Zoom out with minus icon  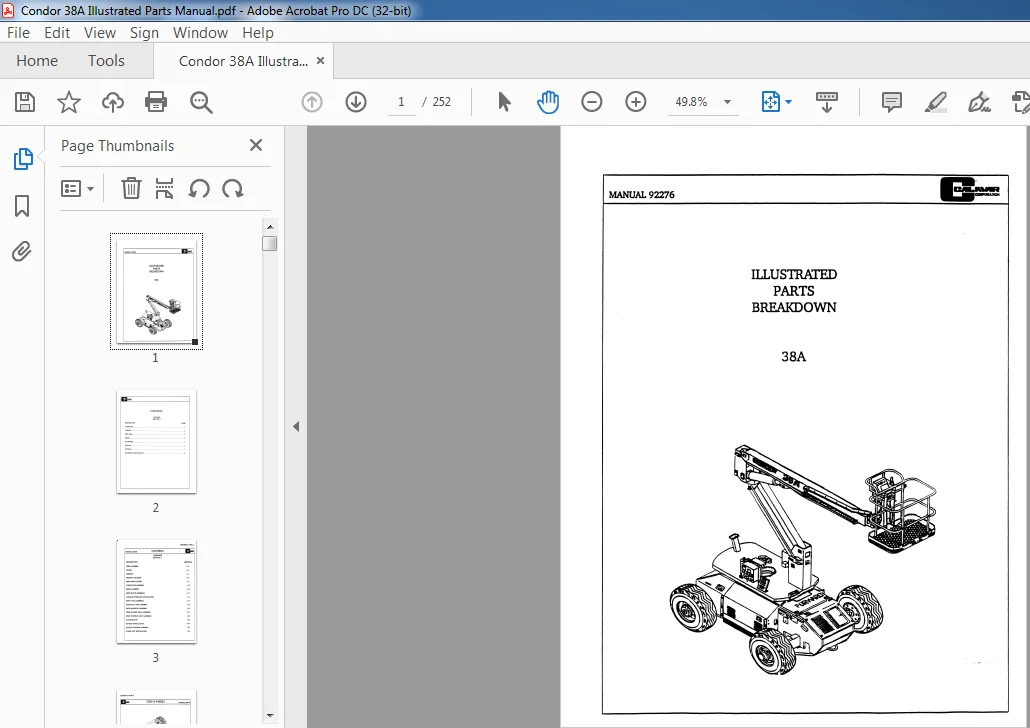pyautogui.click(x=591, y=102)
